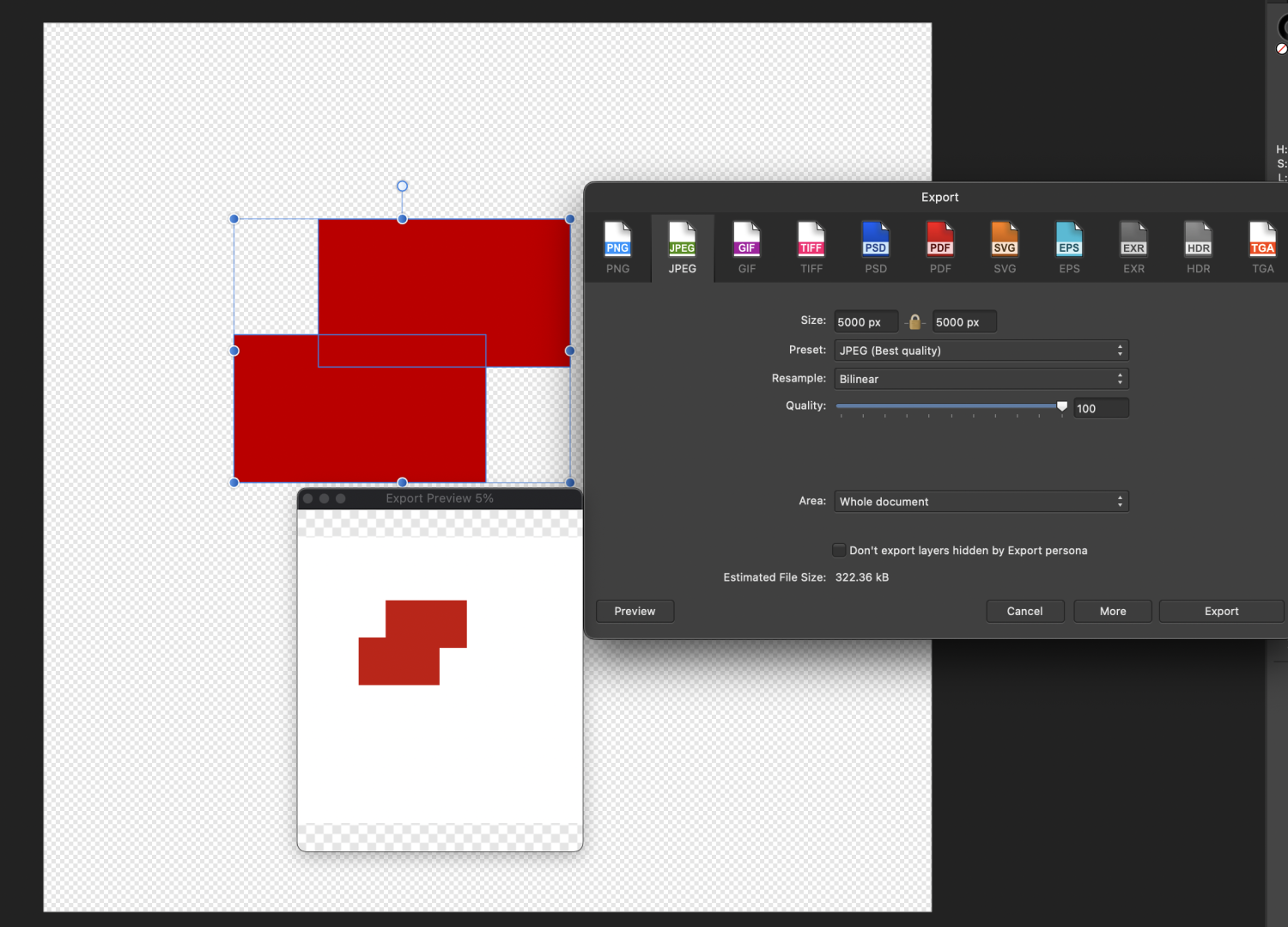Select the HDR export format icon

coord(1198,247)
